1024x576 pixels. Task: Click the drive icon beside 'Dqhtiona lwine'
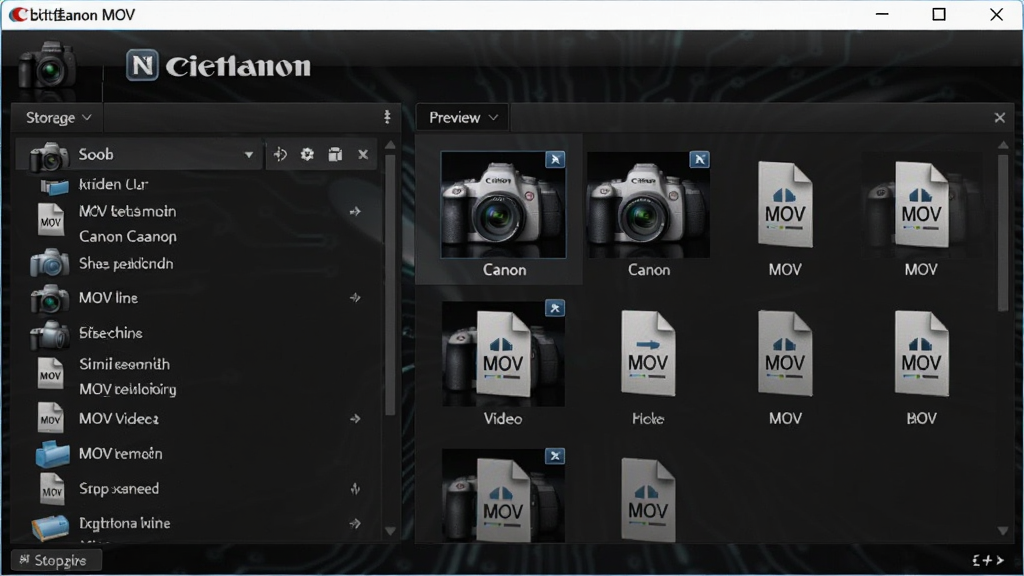pyautogui.click(x=50, y=528)
